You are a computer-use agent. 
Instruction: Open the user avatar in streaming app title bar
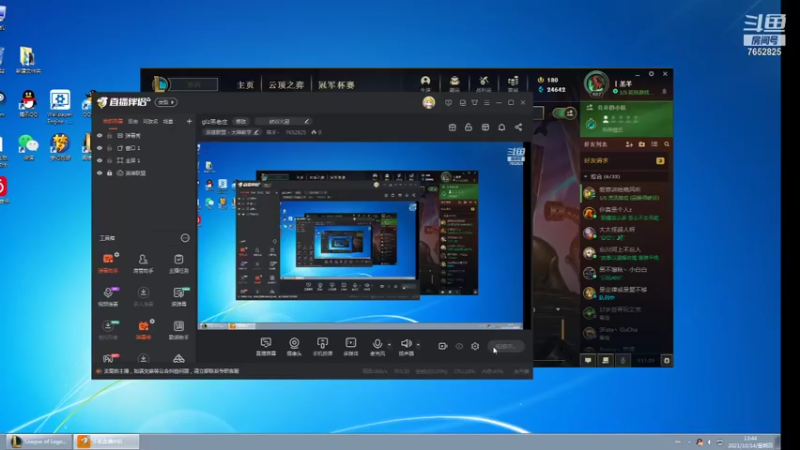tap(429, 103)
